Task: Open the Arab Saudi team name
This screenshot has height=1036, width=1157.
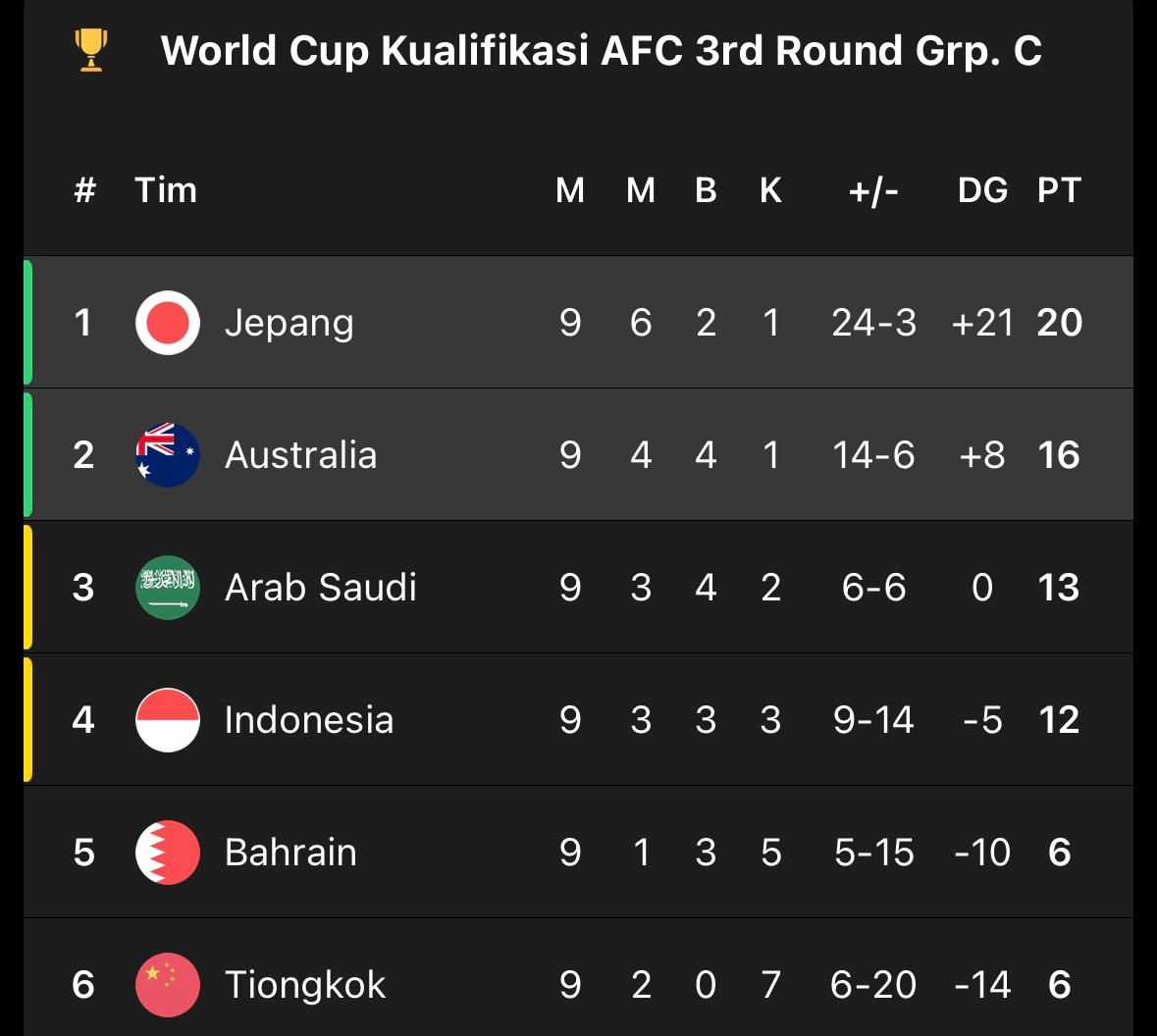Action: coord(321,588)
